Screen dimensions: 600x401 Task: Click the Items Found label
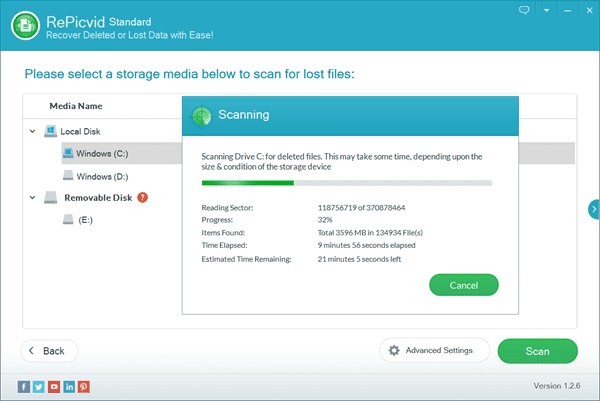pos(223,233)
